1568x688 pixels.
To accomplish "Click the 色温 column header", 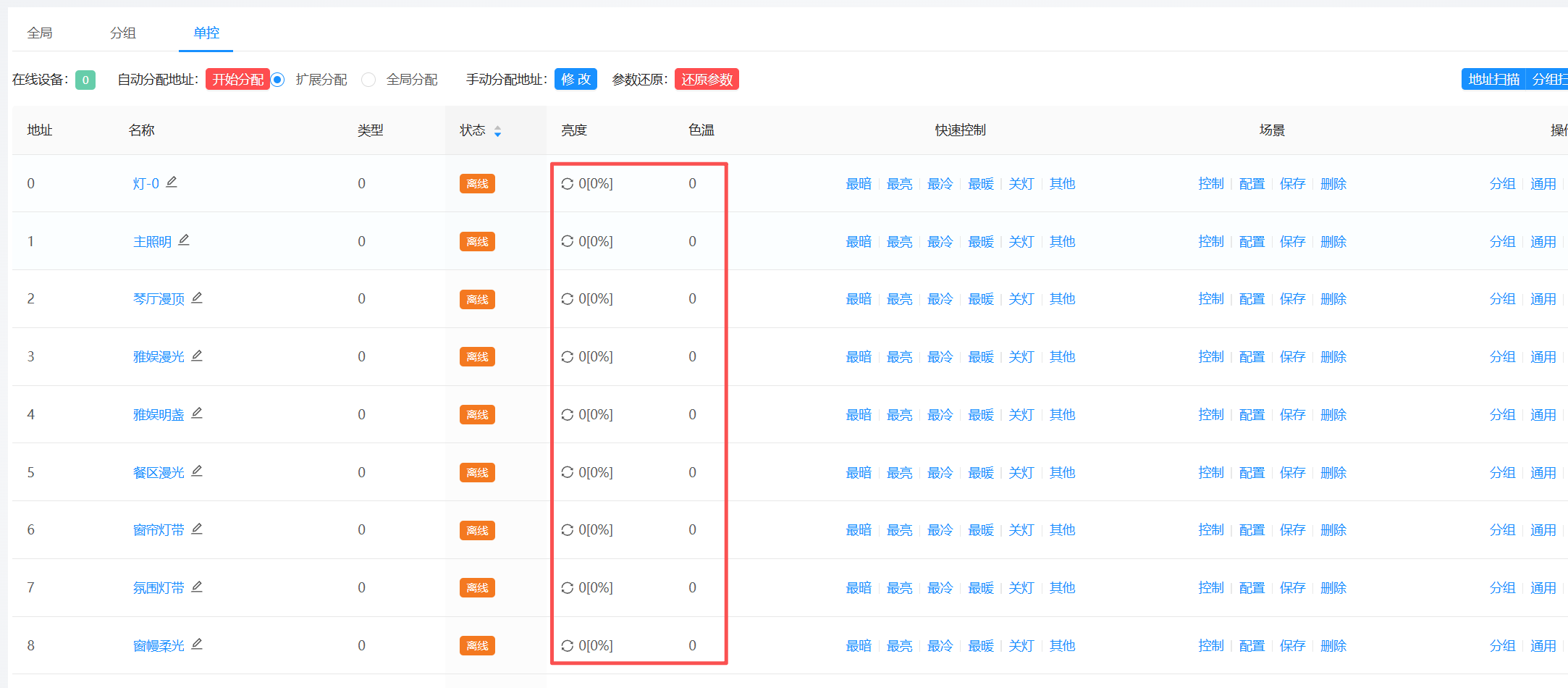I will click(x=701, y=130).
